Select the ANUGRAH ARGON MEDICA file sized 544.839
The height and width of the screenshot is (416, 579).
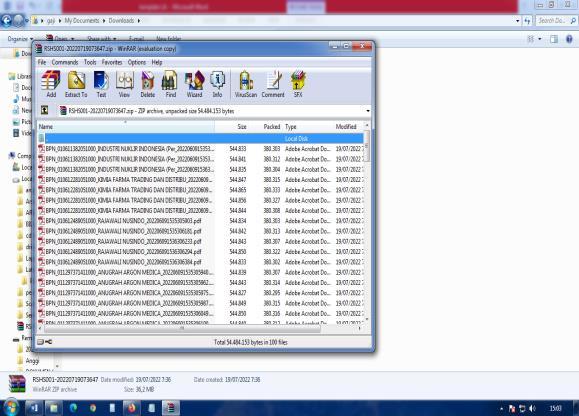pos(201,272)
